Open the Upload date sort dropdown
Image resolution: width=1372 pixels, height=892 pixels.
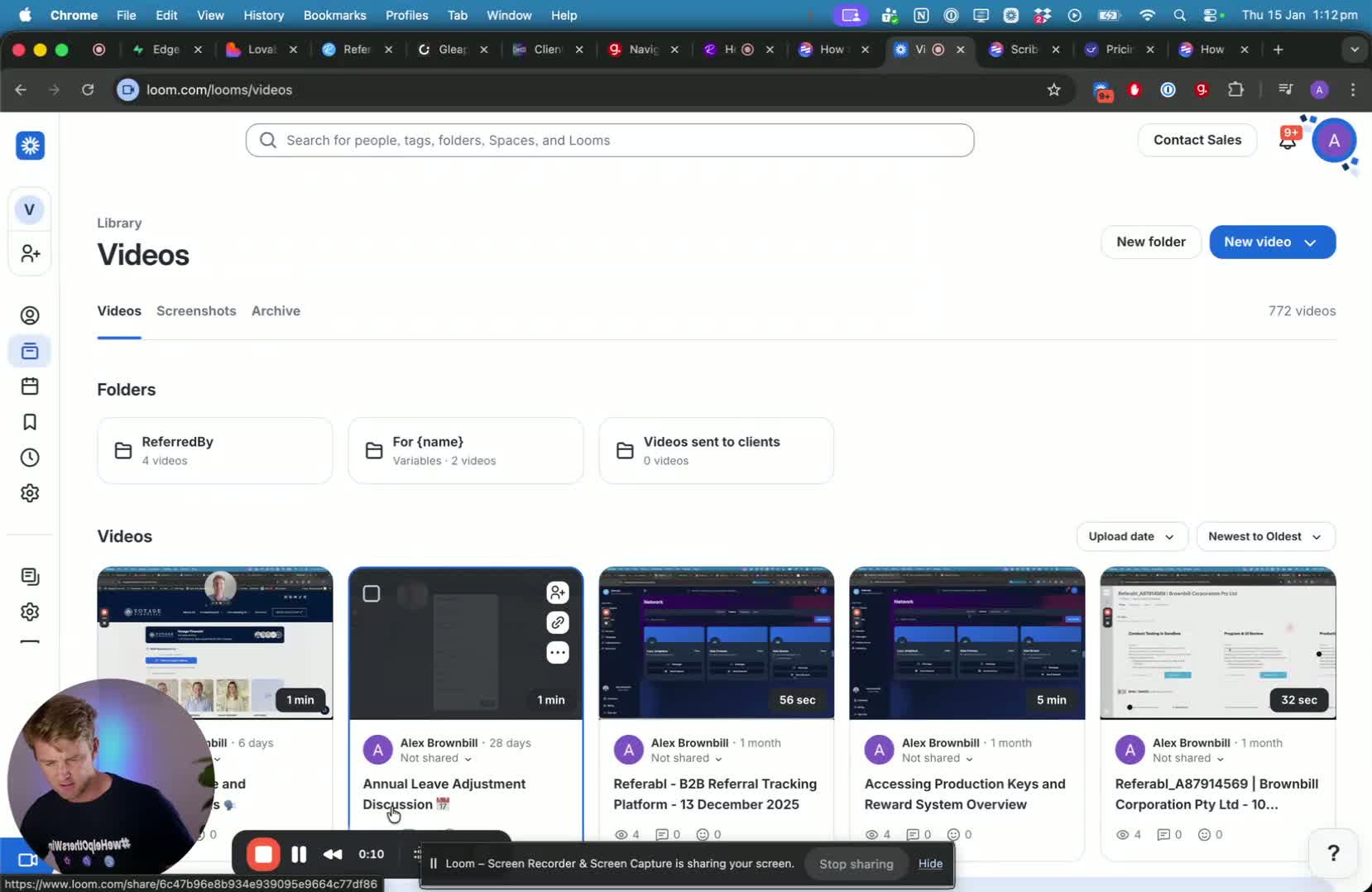pyautogui.click(x=1132, y=536)
